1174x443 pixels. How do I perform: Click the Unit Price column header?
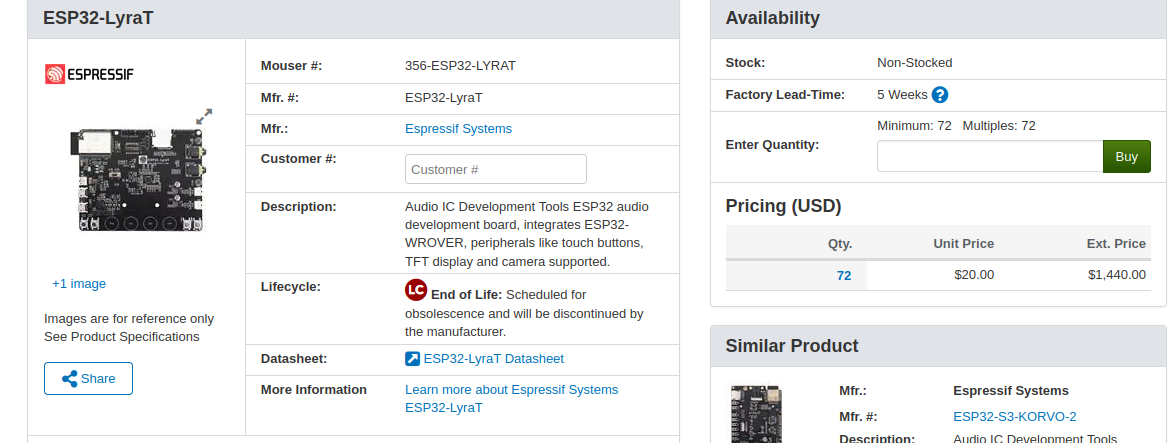[x=964, y=244]
